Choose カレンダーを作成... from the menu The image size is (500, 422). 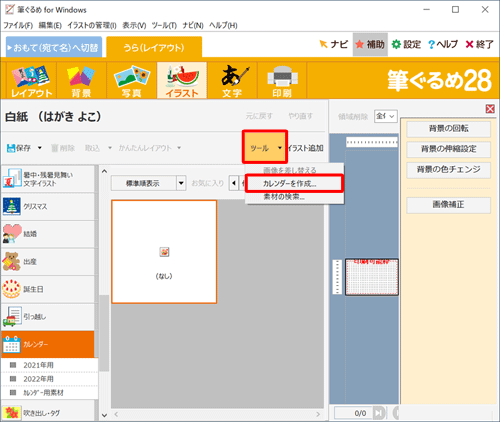coord(294,183)
